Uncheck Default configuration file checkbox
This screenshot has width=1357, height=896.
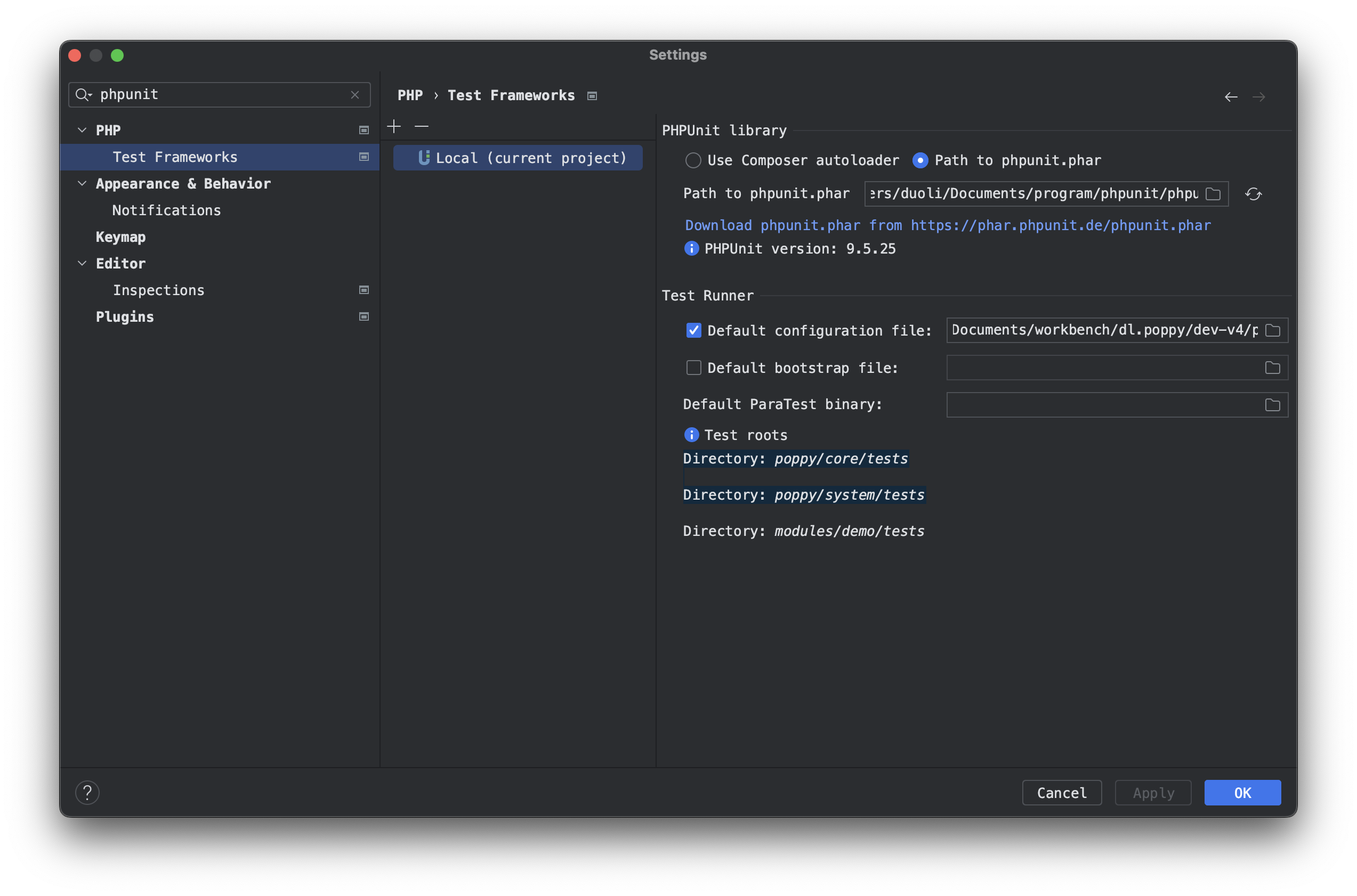tap(693, 330)
